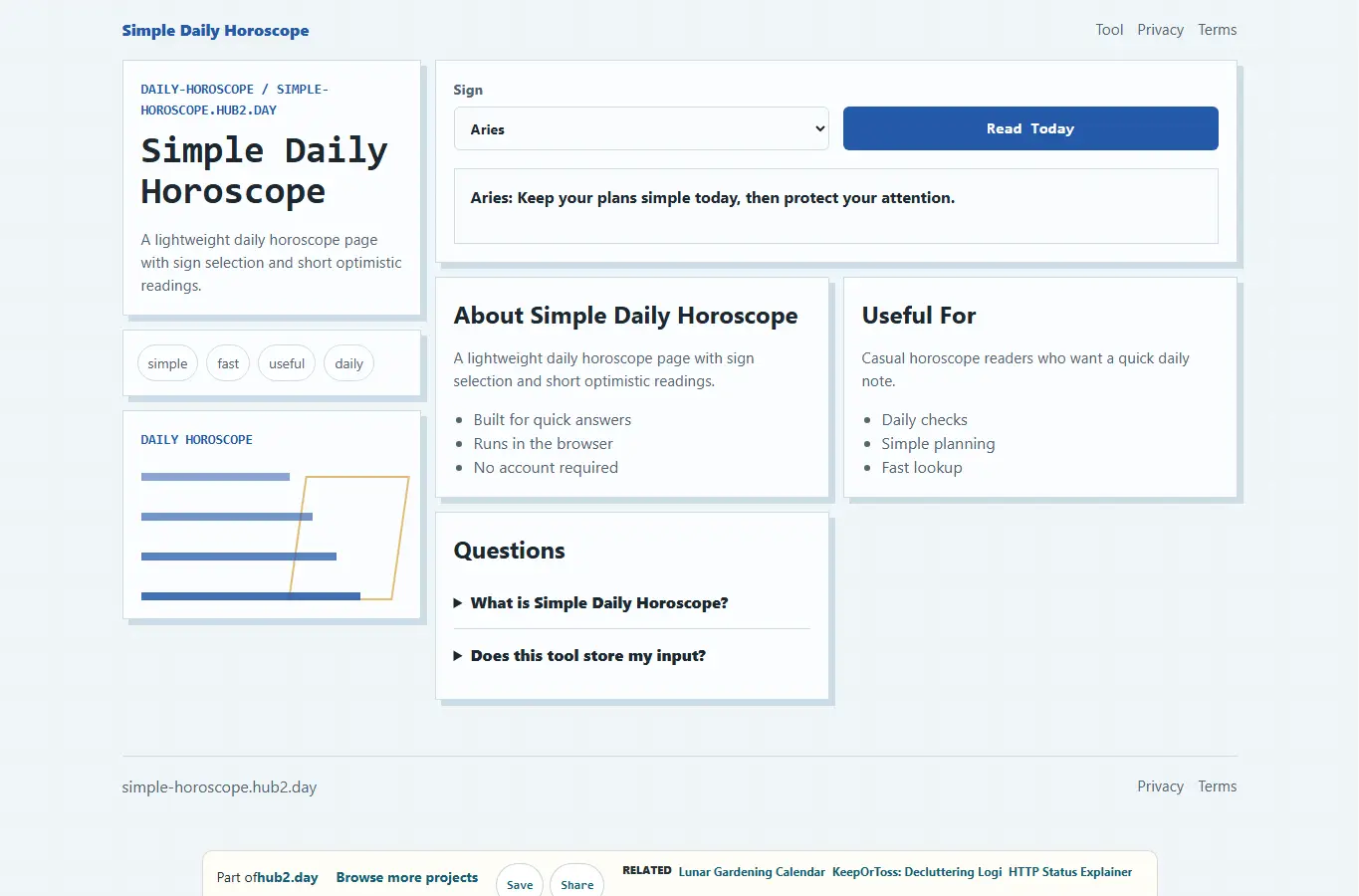Click the Daily Horoscope bar chart illustration
Image resolution: width=1359 pixels, height=896 pixels.
275,538
